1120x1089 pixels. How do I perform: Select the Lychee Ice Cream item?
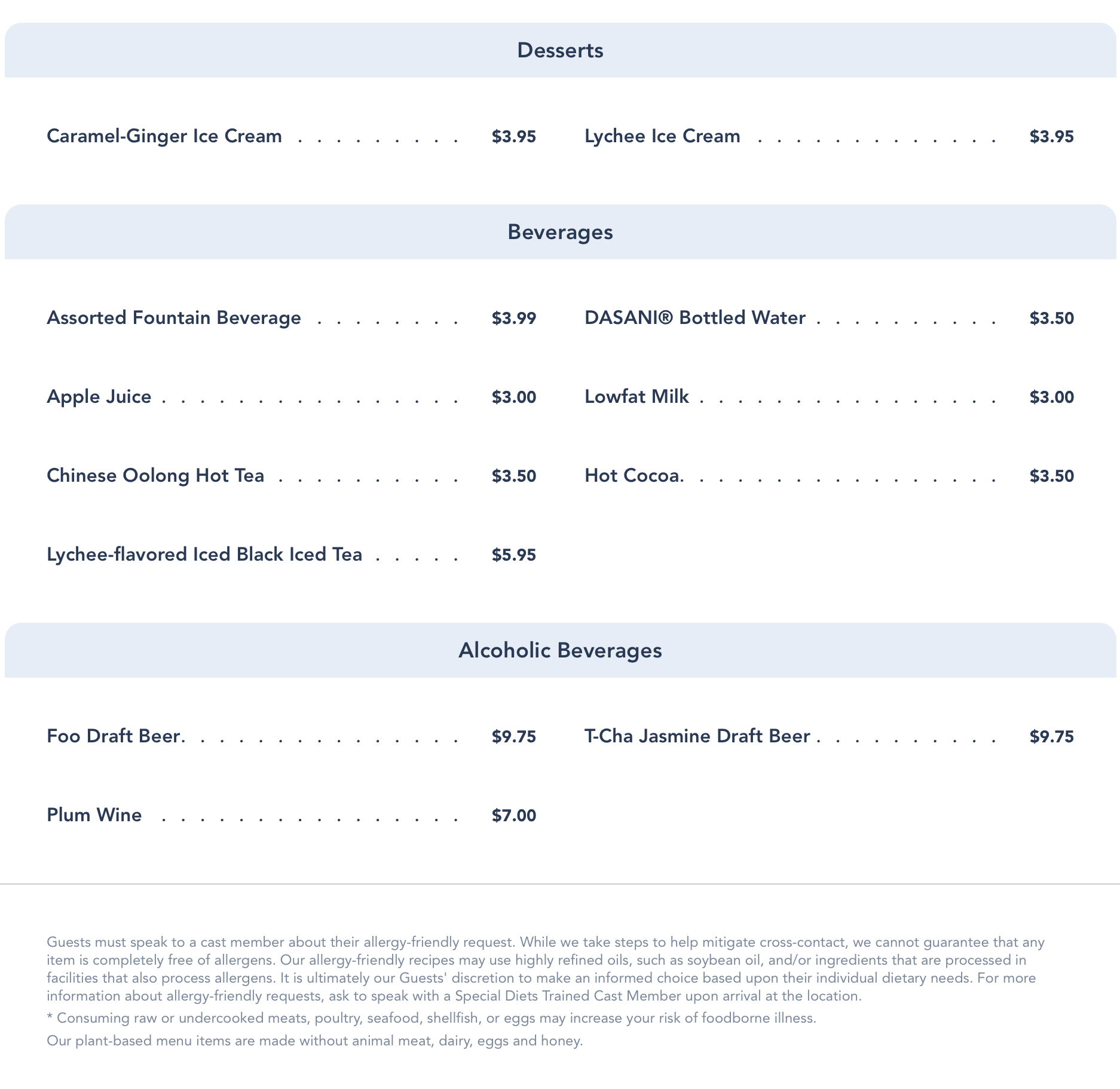point(662,136)
